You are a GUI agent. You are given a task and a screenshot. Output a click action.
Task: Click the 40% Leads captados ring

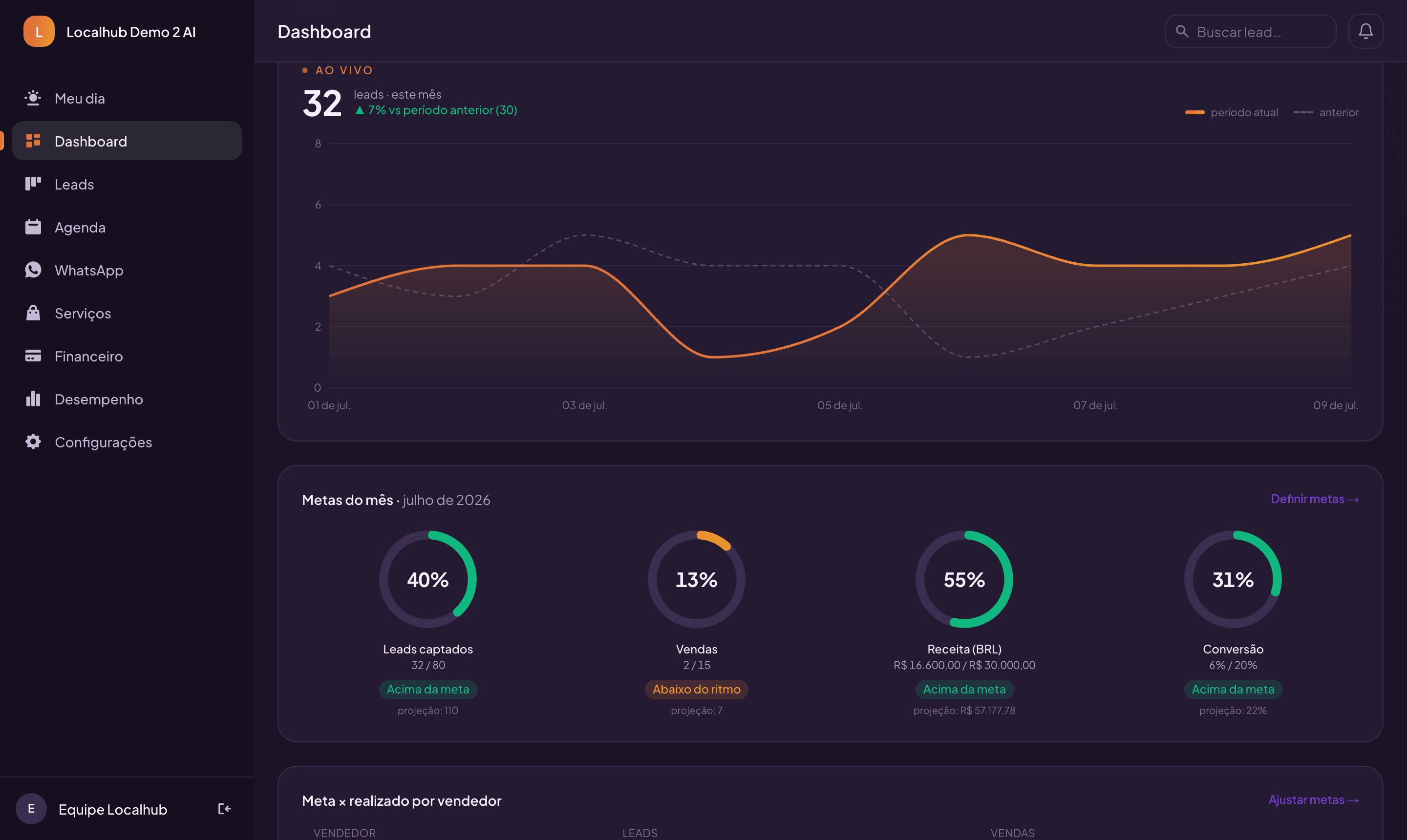[427, 579]
